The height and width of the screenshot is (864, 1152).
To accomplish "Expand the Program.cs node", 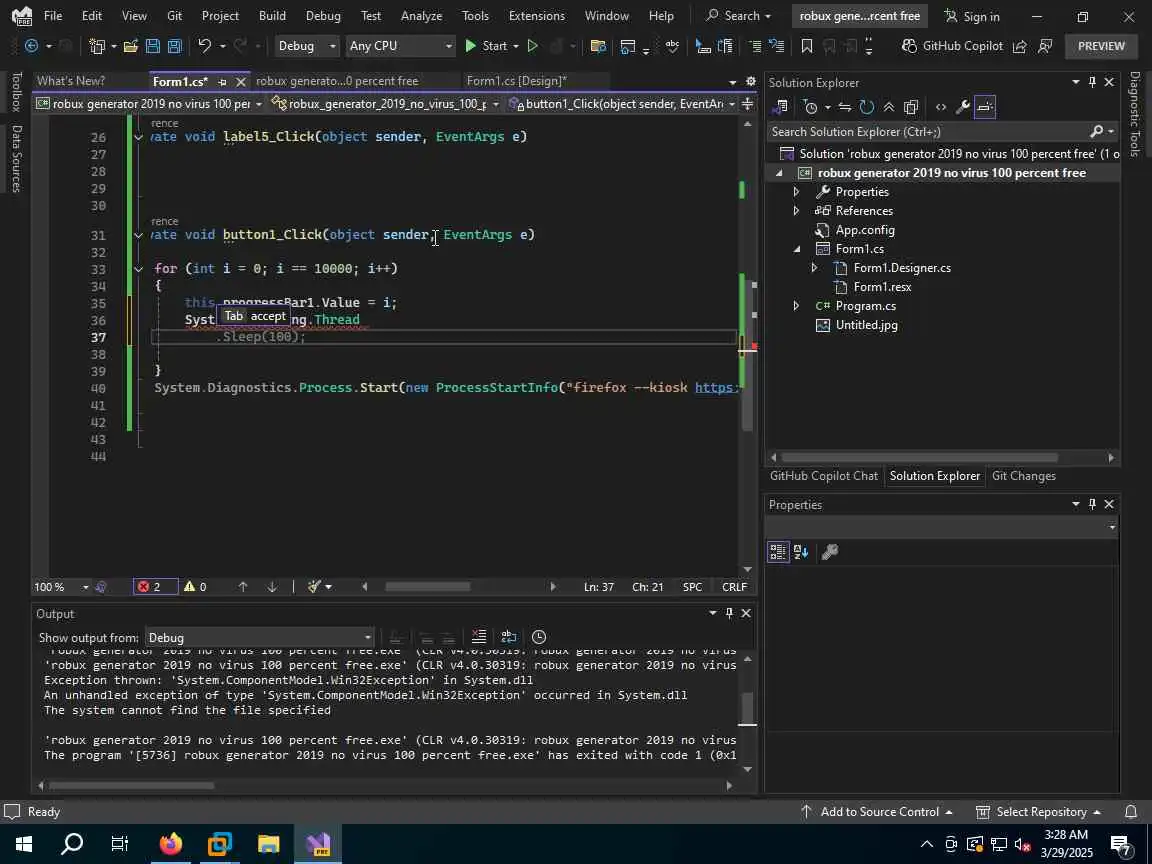I will 796,306.
